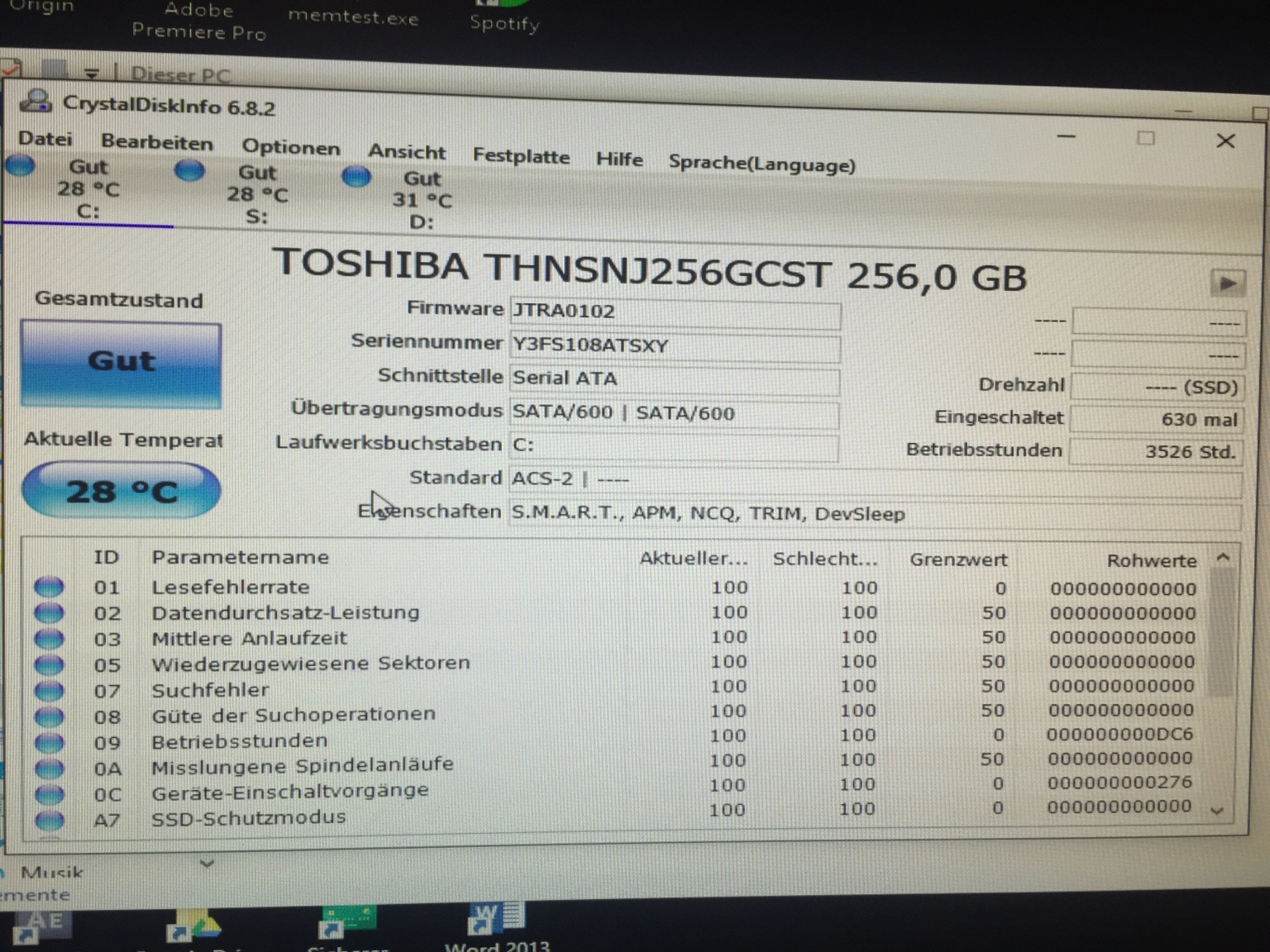Click status icon for Güte der Suchoperationen
Viewport: 1270px width, 952px height.
click(x=49, y=716)
